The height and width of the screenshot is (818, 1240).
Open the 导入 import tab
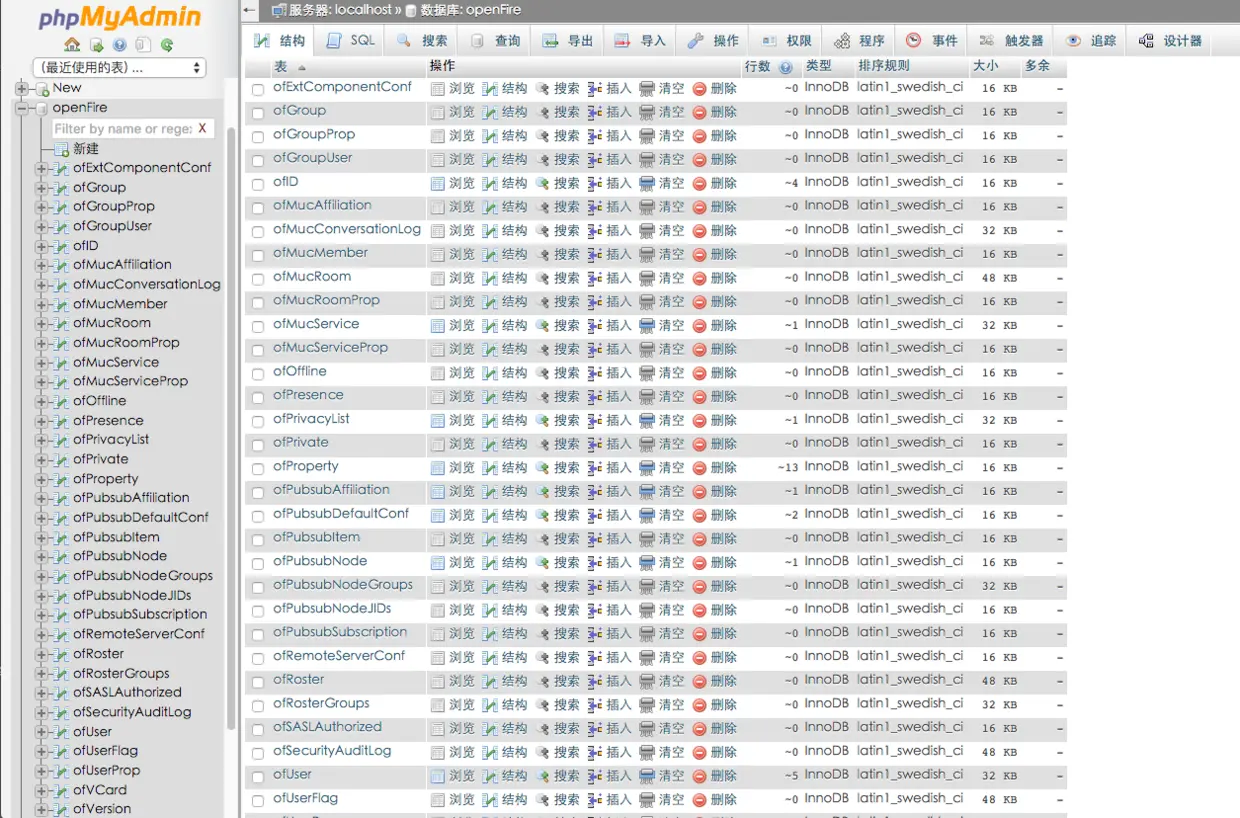pyautogui.click(x=641, y=41)
